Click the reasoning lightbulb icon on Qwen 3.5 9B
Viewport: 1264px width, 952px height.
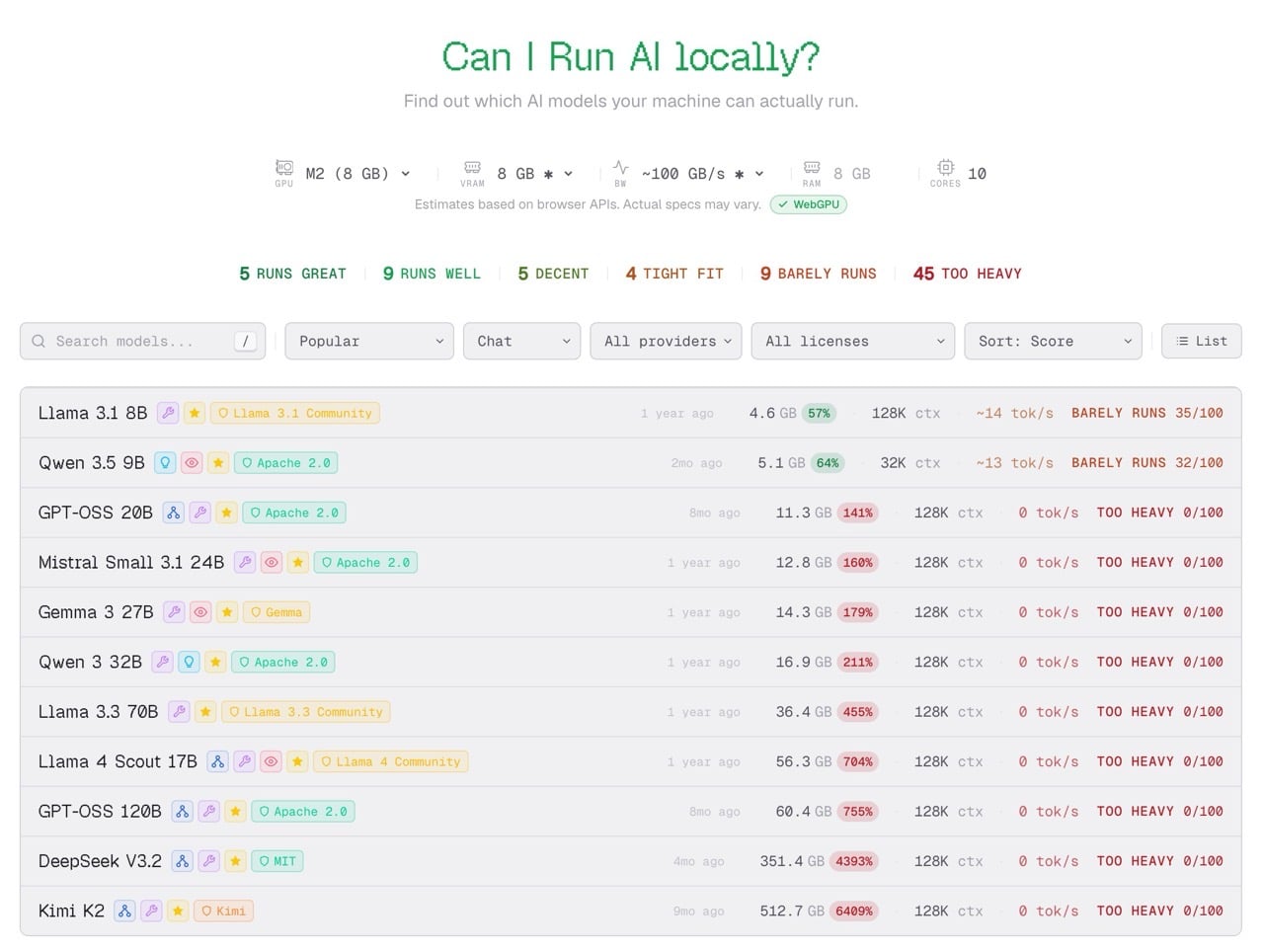tap(165, 462)
